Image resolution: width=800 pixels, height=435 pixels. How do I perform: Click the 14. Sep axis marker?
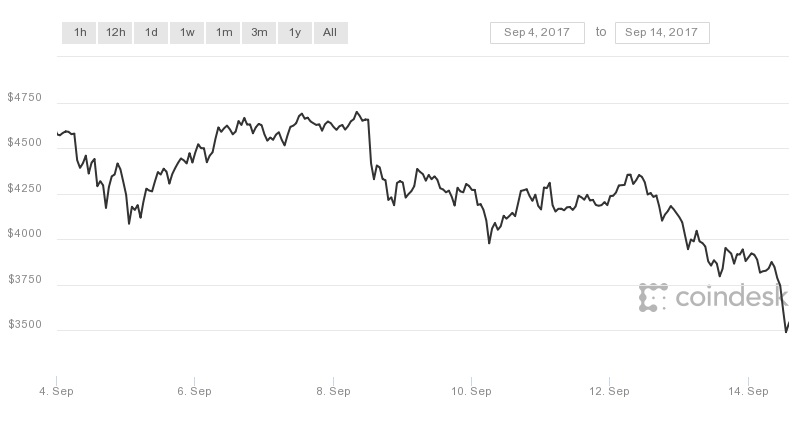(748, 391)
